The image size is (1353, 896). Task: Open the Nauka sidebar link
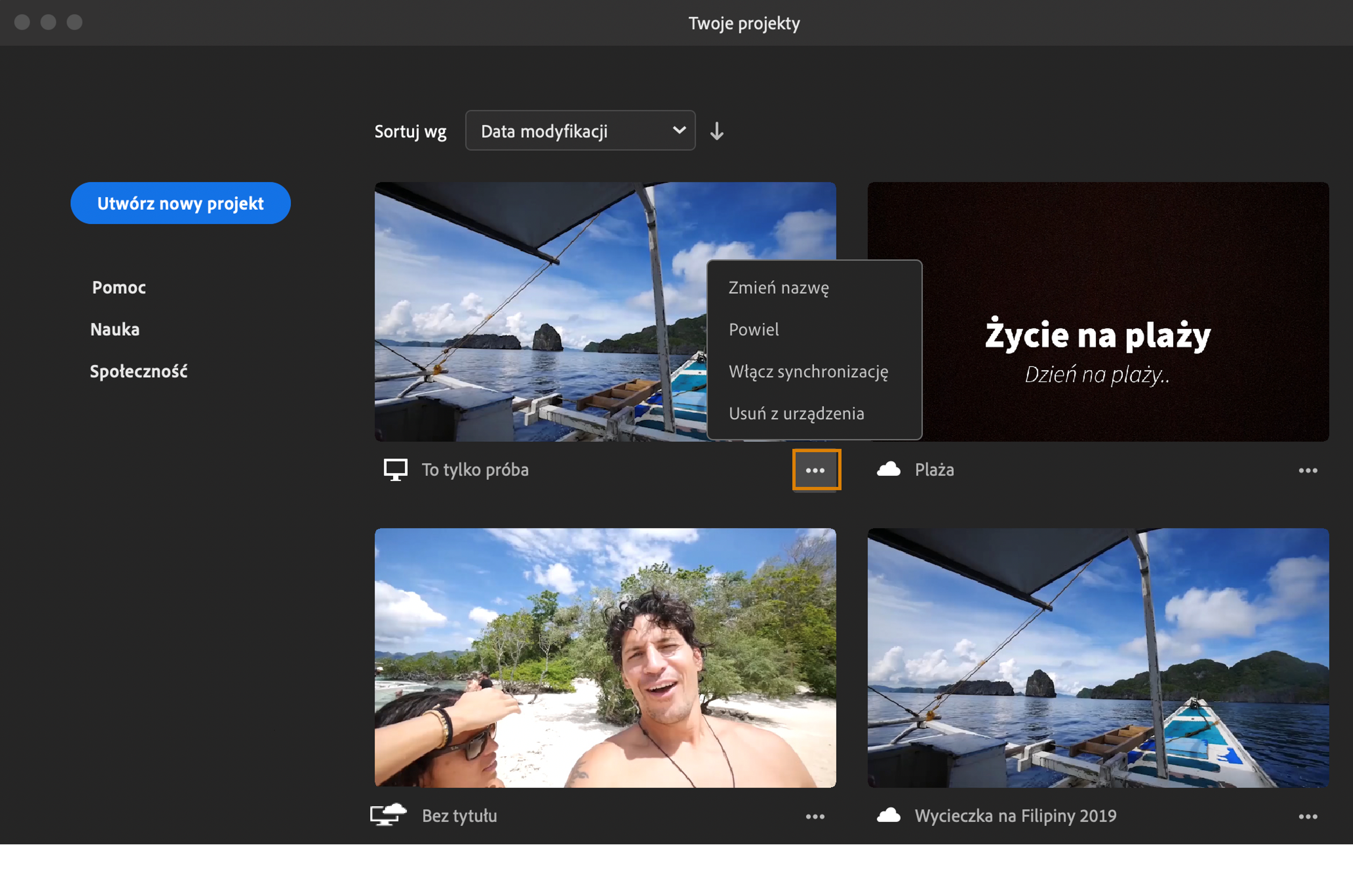pyautogui.click(x=115, y=330)
